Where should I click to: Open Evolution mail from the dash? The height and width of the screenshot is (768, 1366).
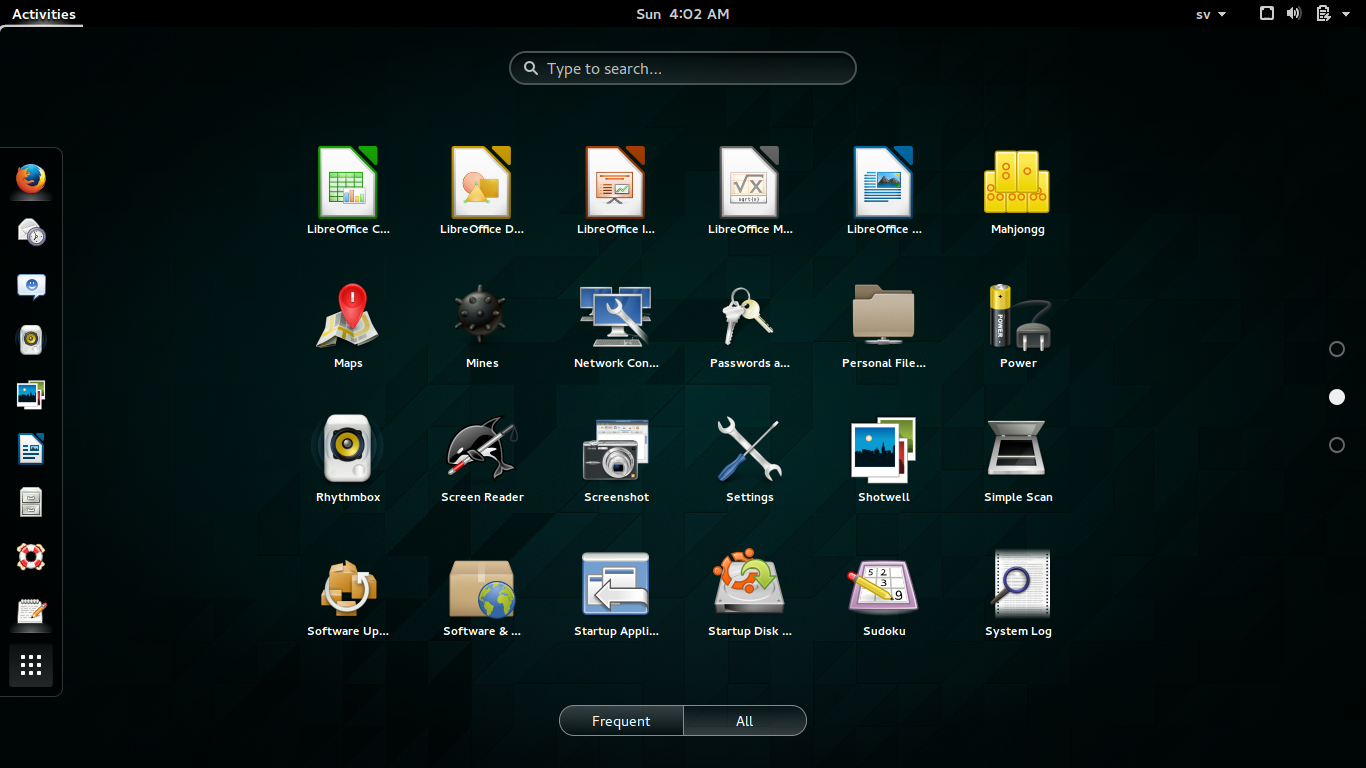tap(31, 233)
